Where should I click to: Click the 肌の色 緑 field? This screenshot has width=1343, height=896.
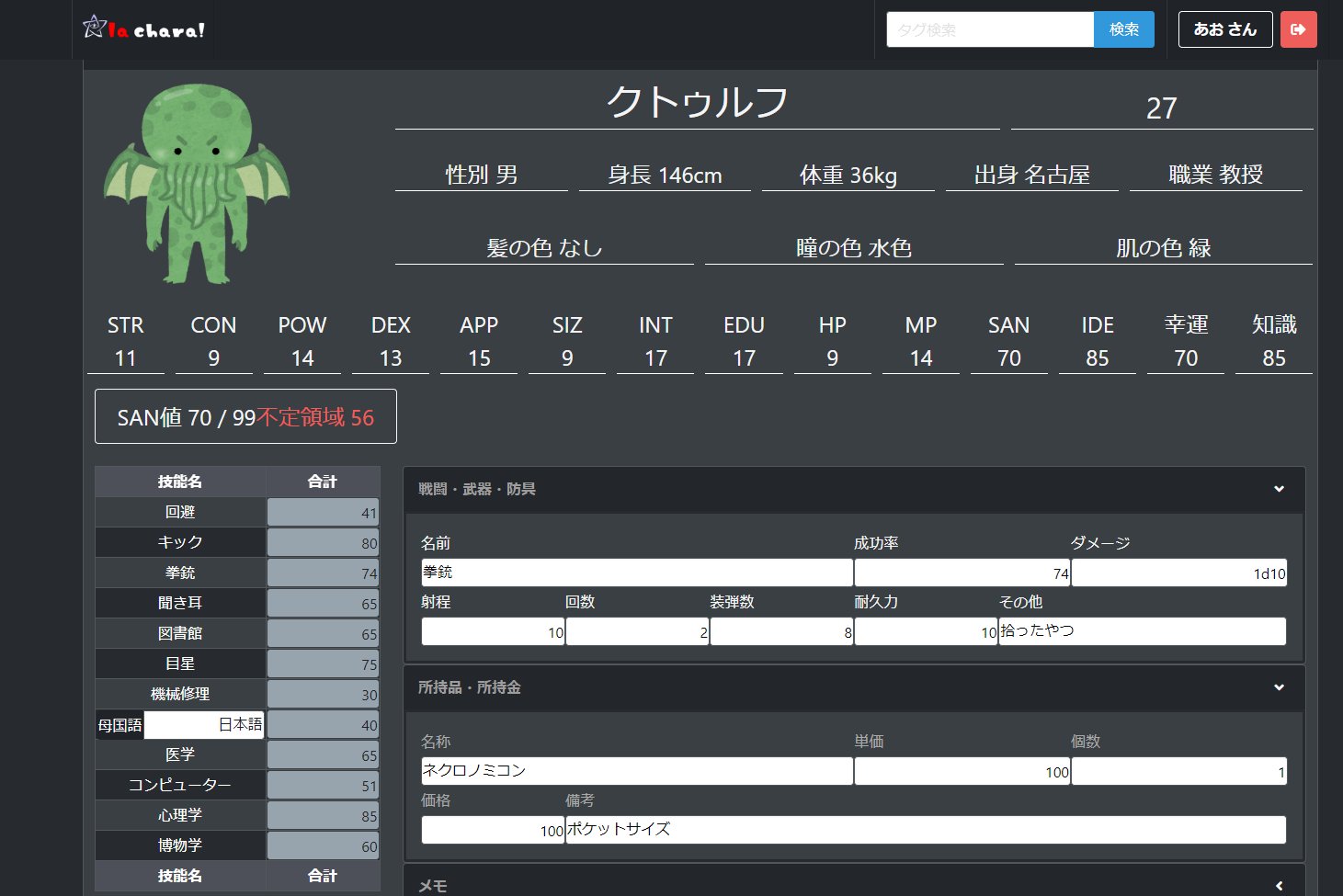(x=1163, y=248)
